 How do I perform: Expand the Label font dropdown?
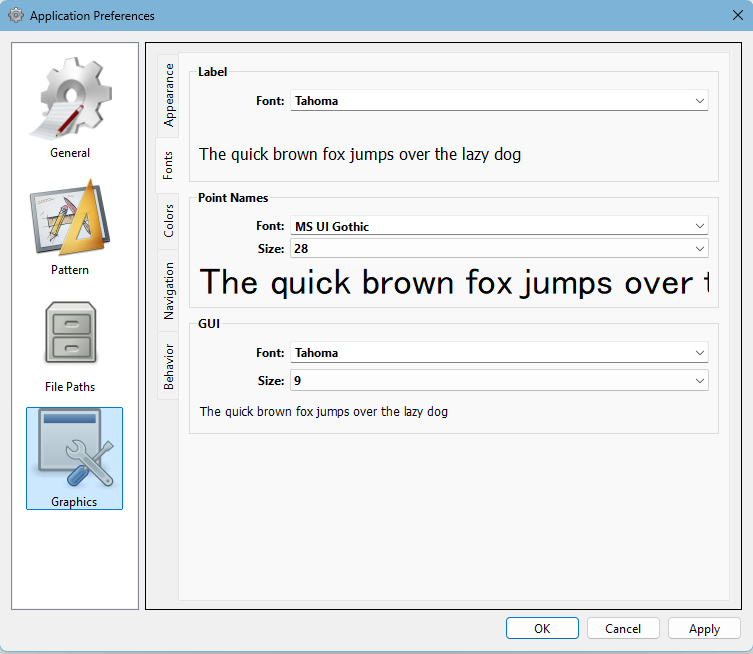[x=499, y=100]
